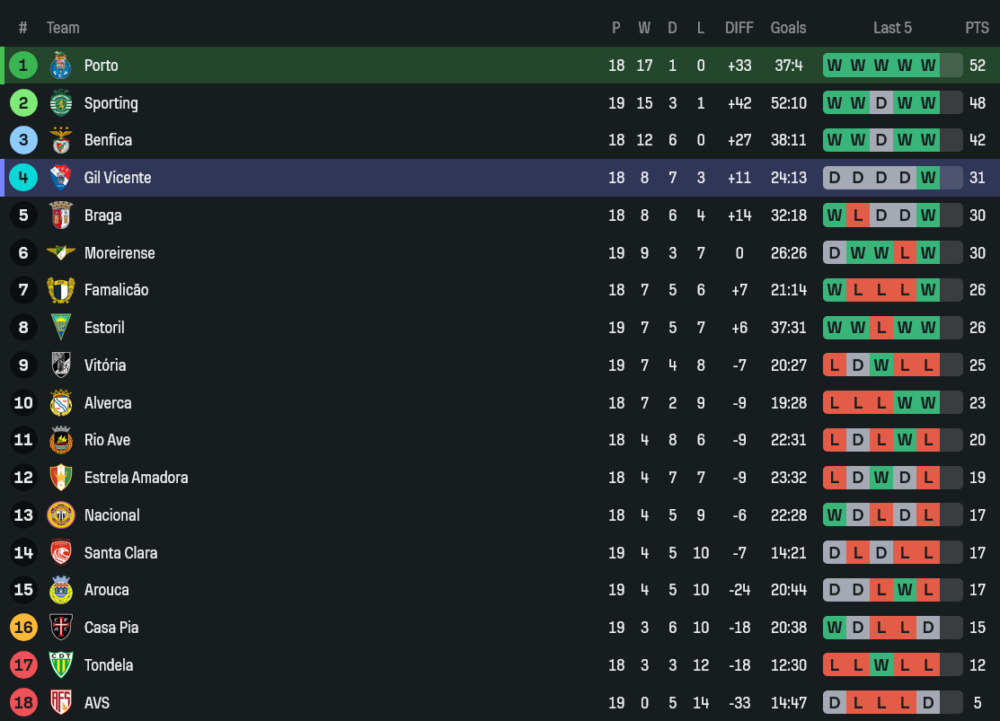Click the Sporting club crest
Image resolution: width=1000 pixels, height=721 pixels.
(x=61, y=103)
